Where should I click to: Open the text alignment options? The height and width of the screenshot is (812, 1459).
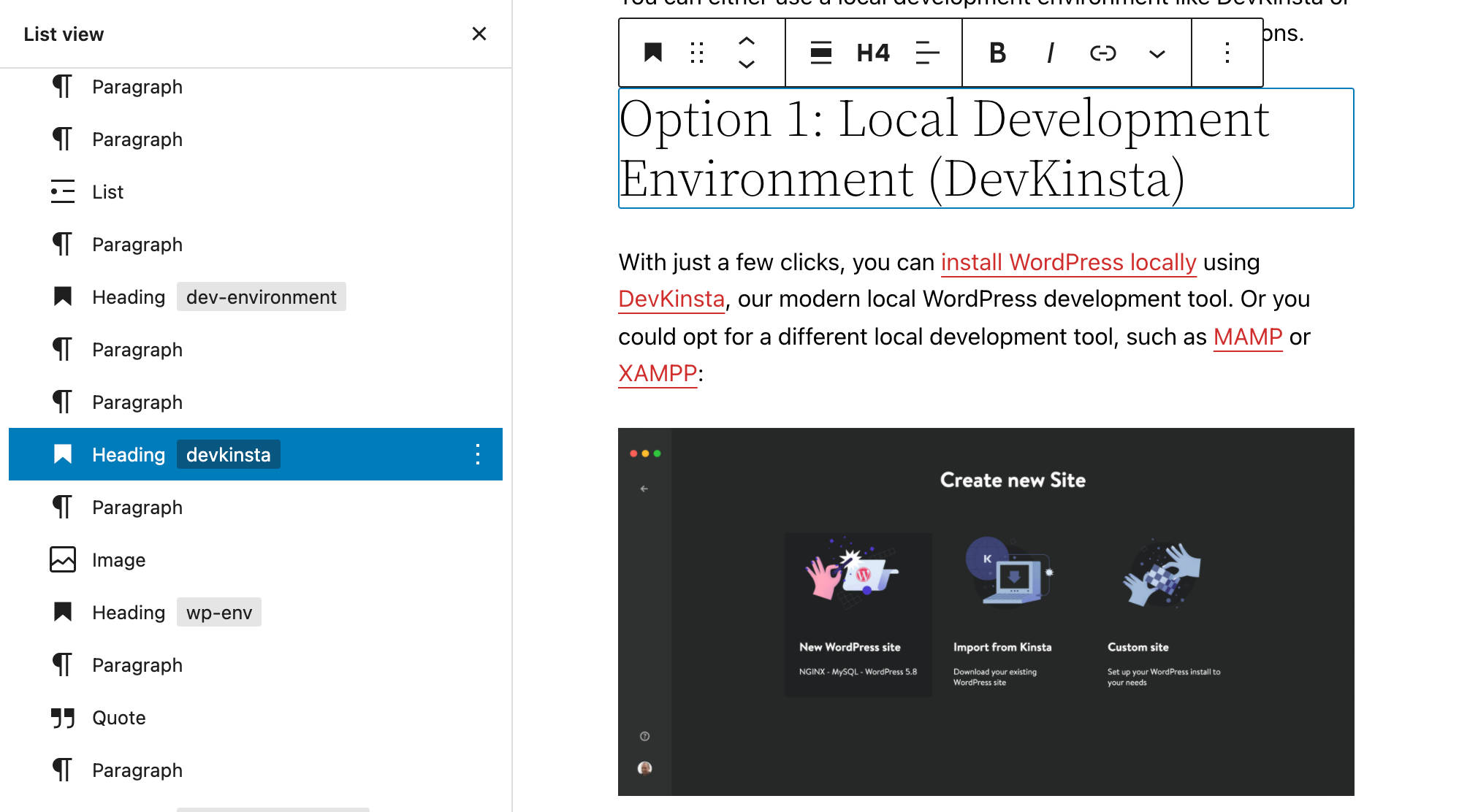(x=927, y=53)
